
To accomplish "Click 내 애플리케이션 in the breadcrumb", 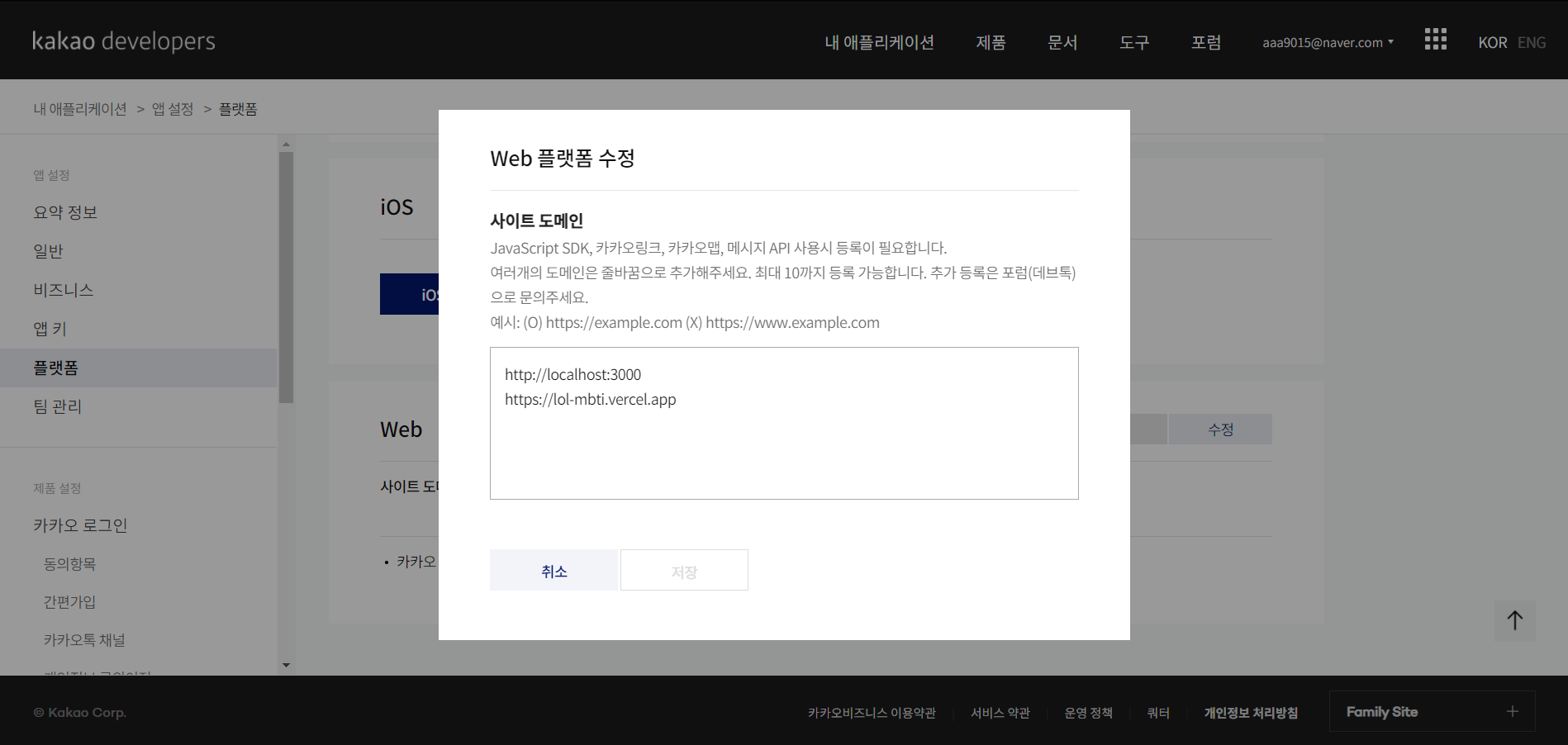I will pos(80,109).
